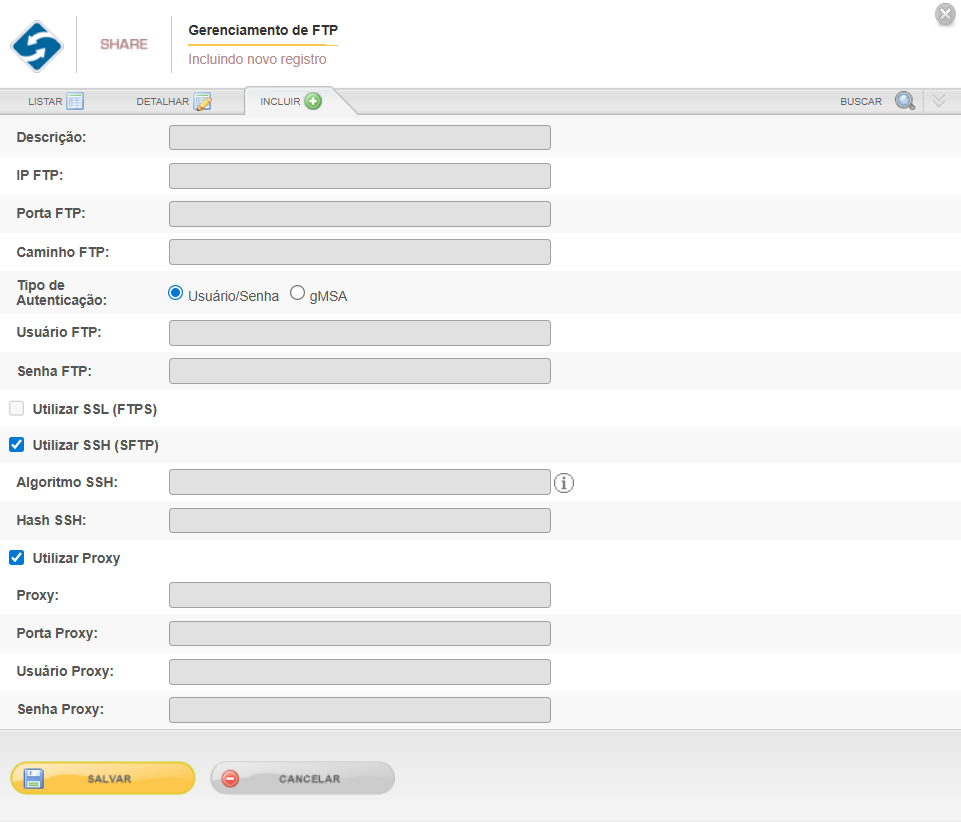
Task: Click the Share logo icon
Action: pos(37,46)
